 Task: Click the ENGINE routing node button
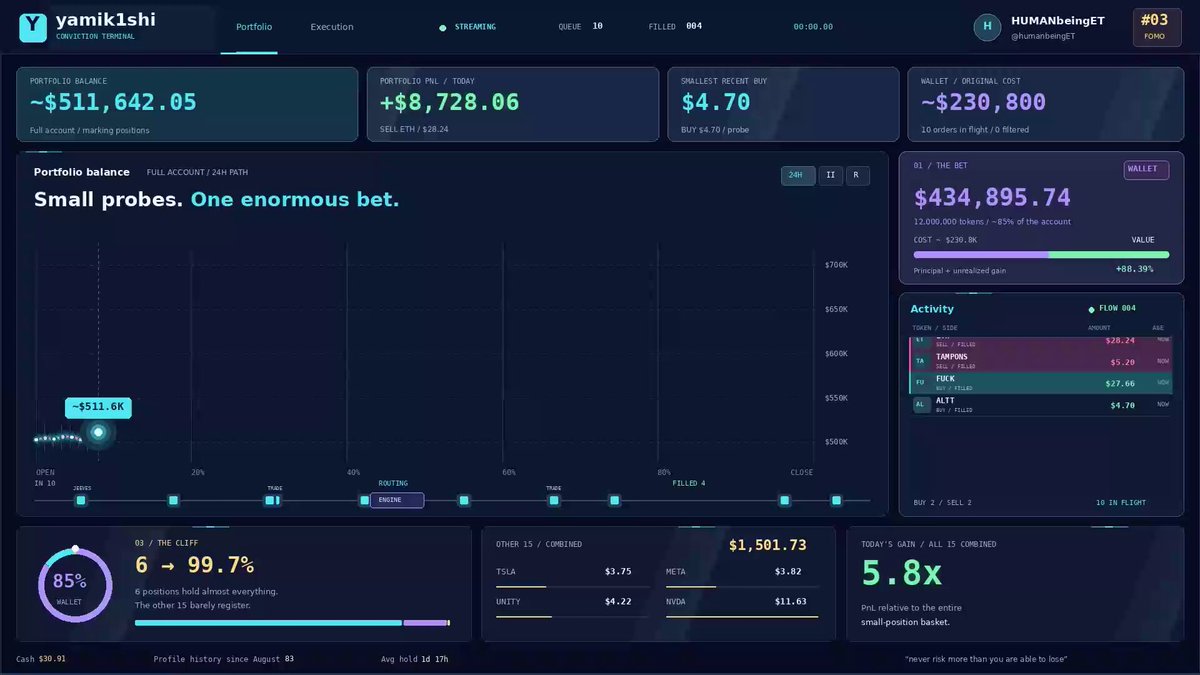point(397,500)
